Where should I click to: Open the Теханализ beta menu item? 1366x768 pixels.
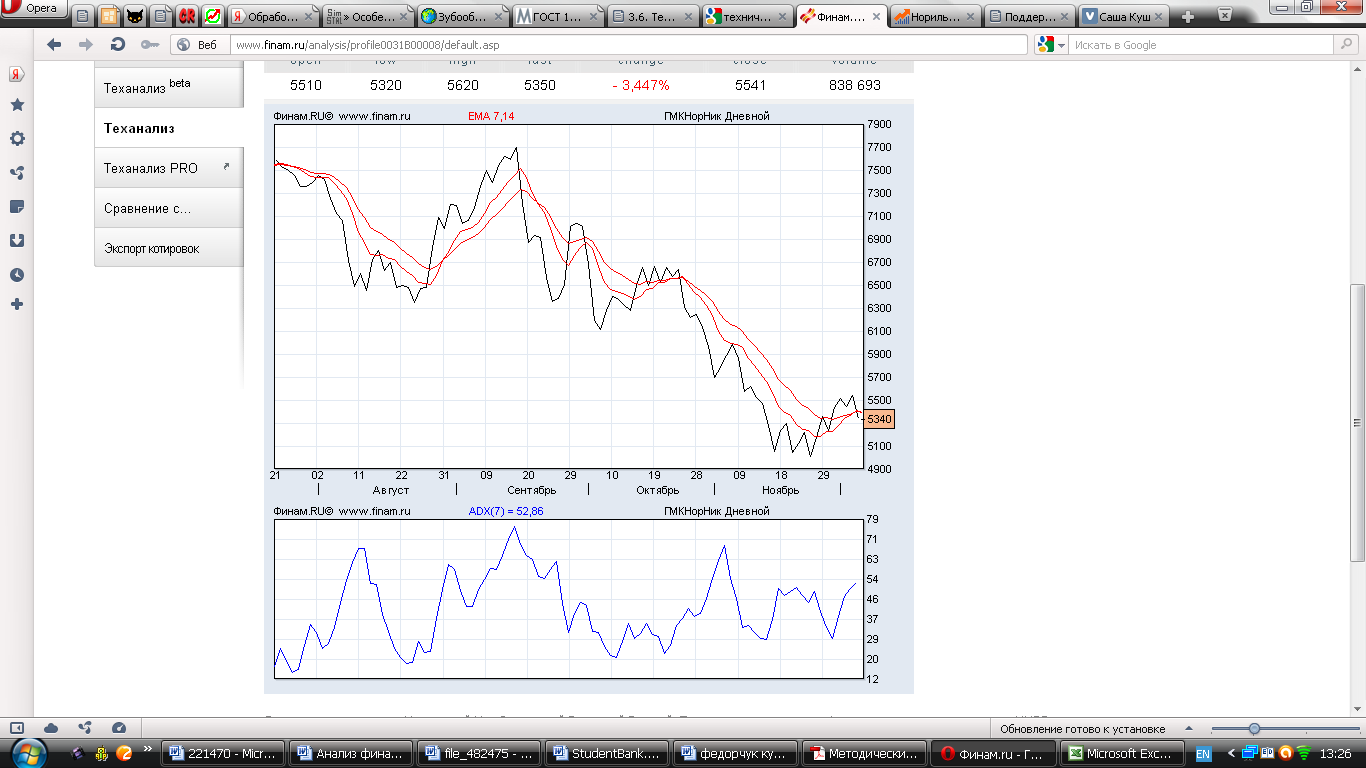point(169,87)
